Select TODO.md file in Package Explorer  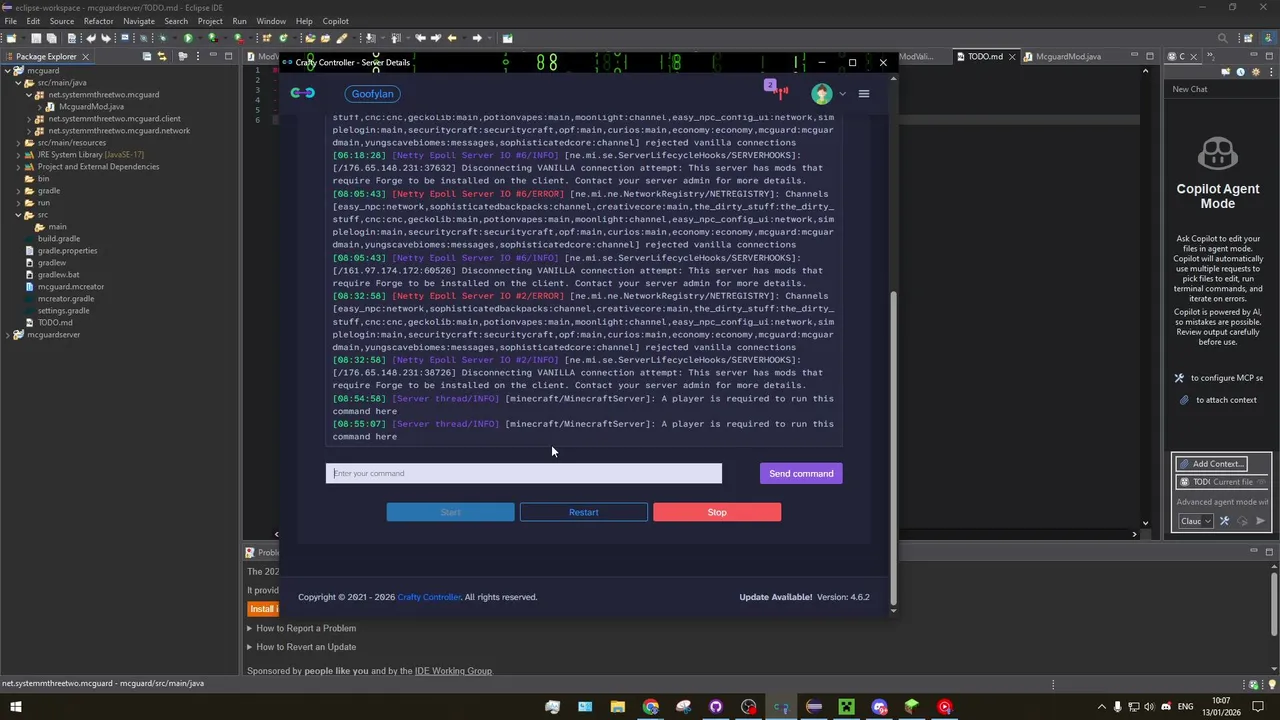click(55, 323)
